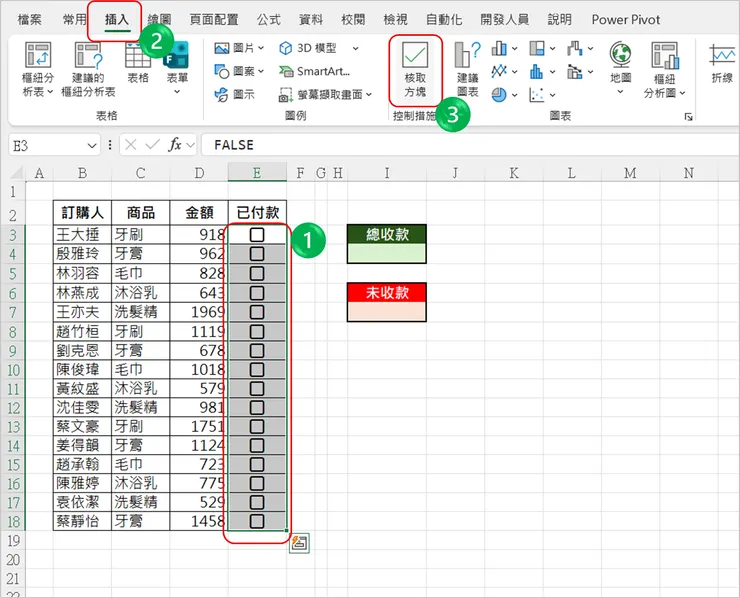Switch to the Data (資料) tab
740x598 pixels.
pos(311,19)
